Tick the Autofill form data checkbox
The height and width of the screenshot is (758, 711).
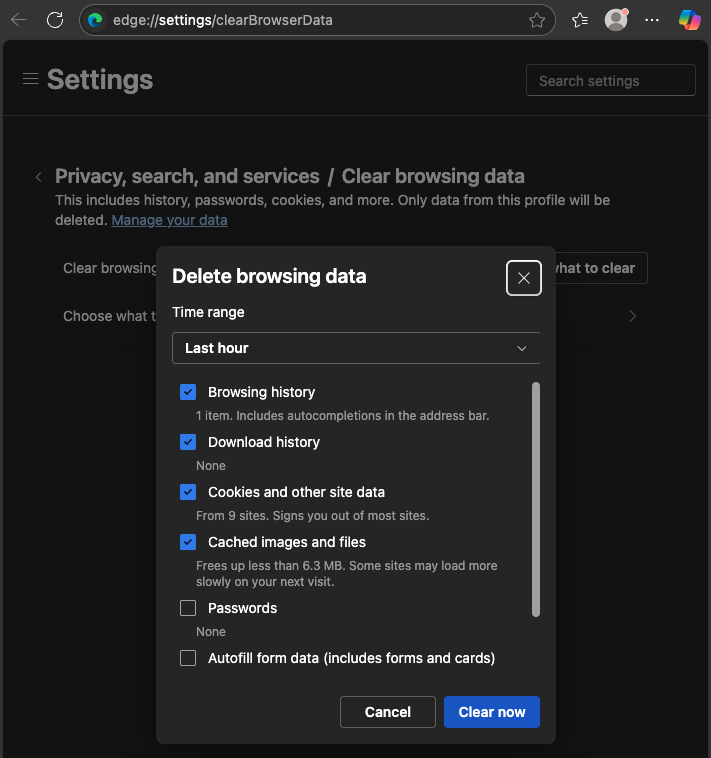tap(188, 658)
